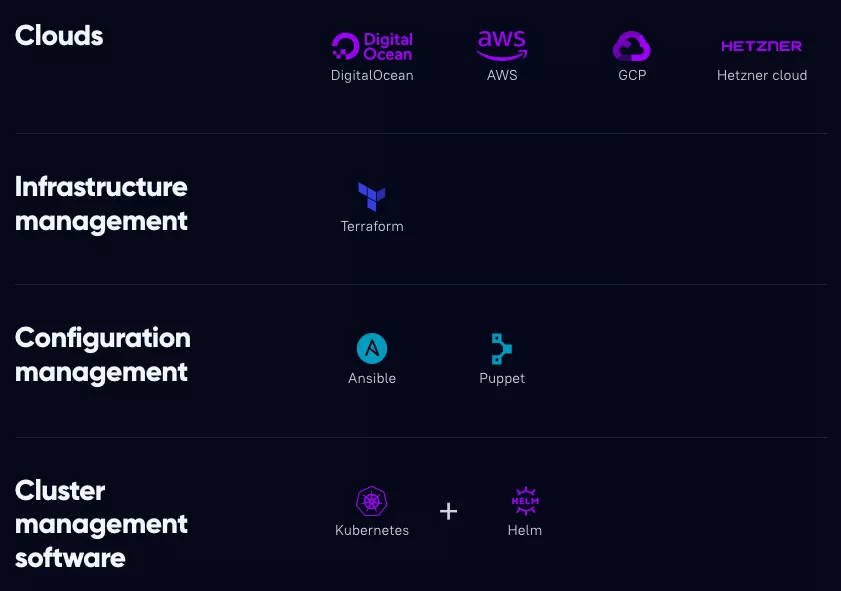841x591 pixels.
Task: Click the AWS logo
Action: [x=502, y=45]
